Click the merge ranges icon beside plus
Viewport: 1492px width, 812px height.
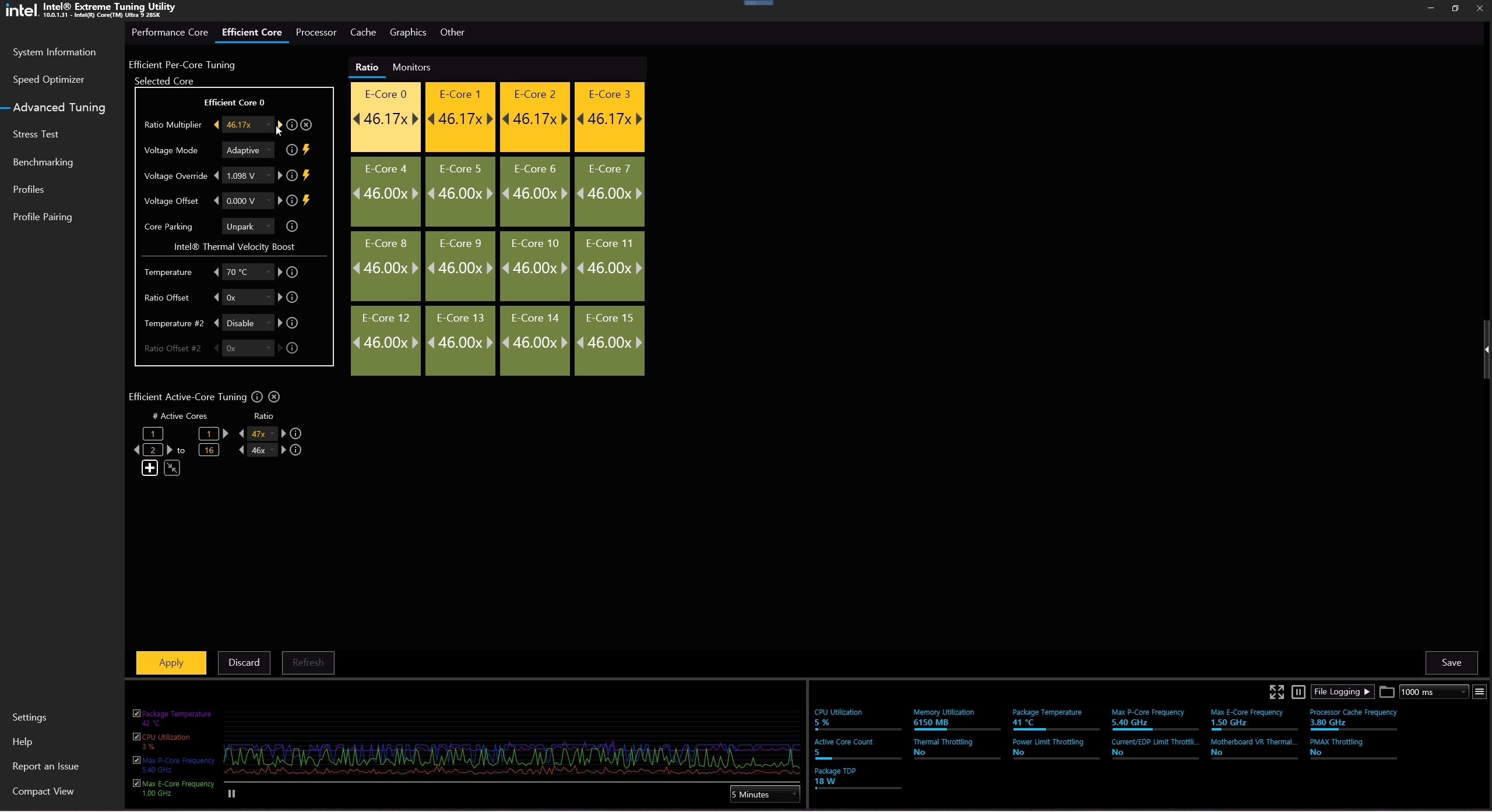(172, 468)
